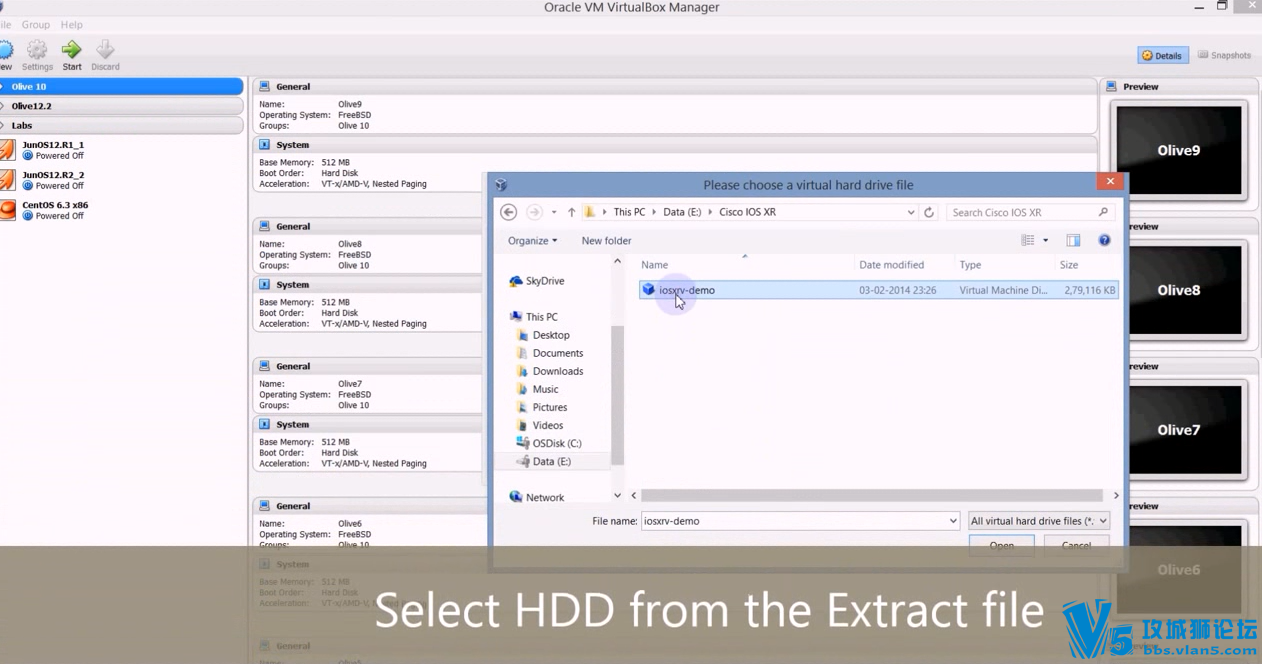Click Olive9 System section chip icon
The width and height of the screenshot is (1262, 664).
click(264, 145)
